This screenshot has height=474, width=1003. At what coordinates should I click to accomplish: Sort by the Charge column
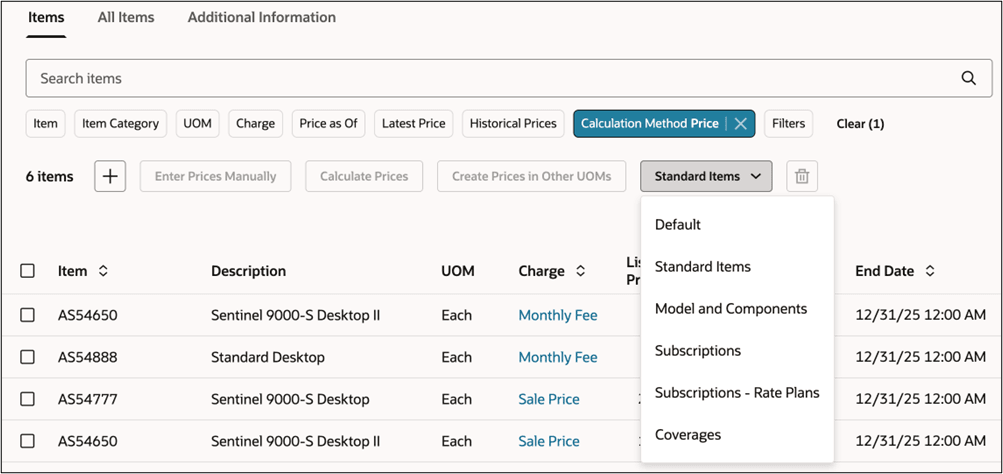click(x=579, y=271)
